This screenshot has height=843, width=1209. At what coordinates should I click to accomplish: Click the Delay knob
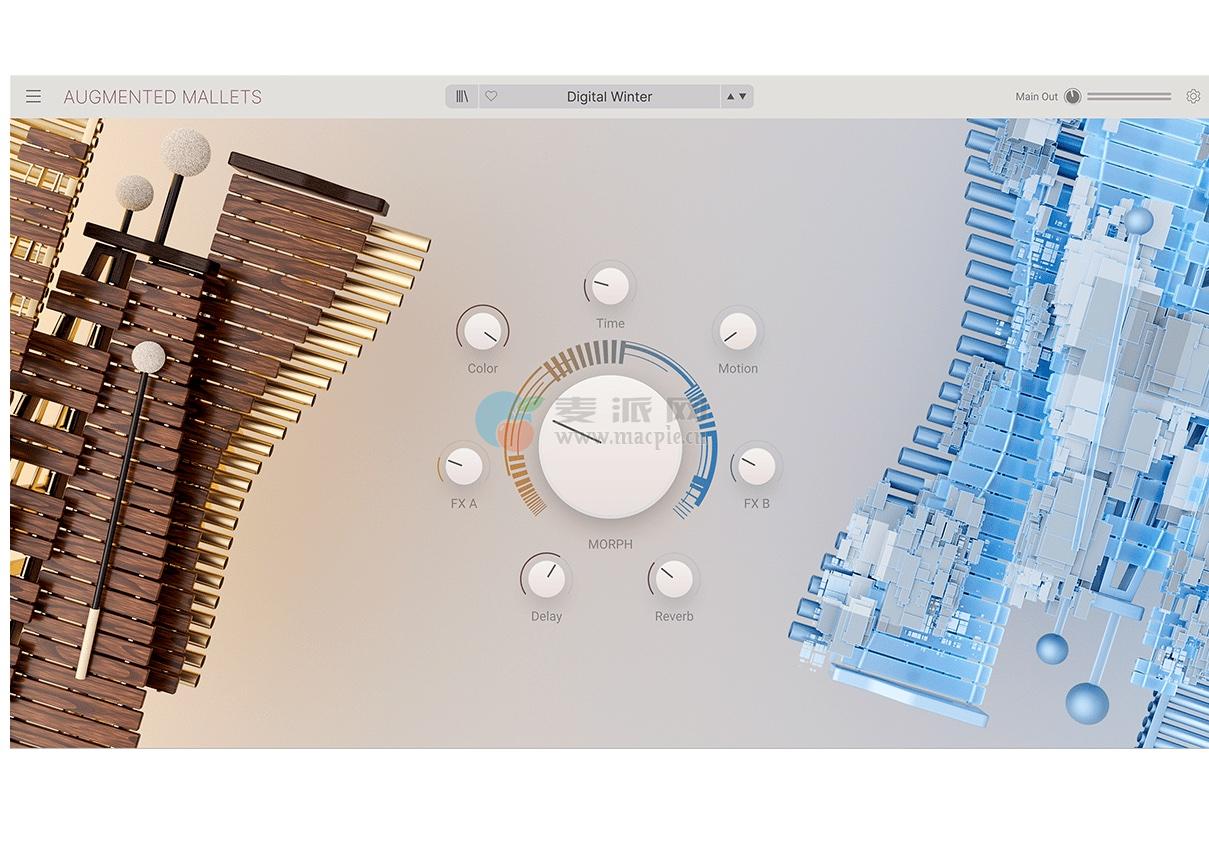tap(546, 579)
